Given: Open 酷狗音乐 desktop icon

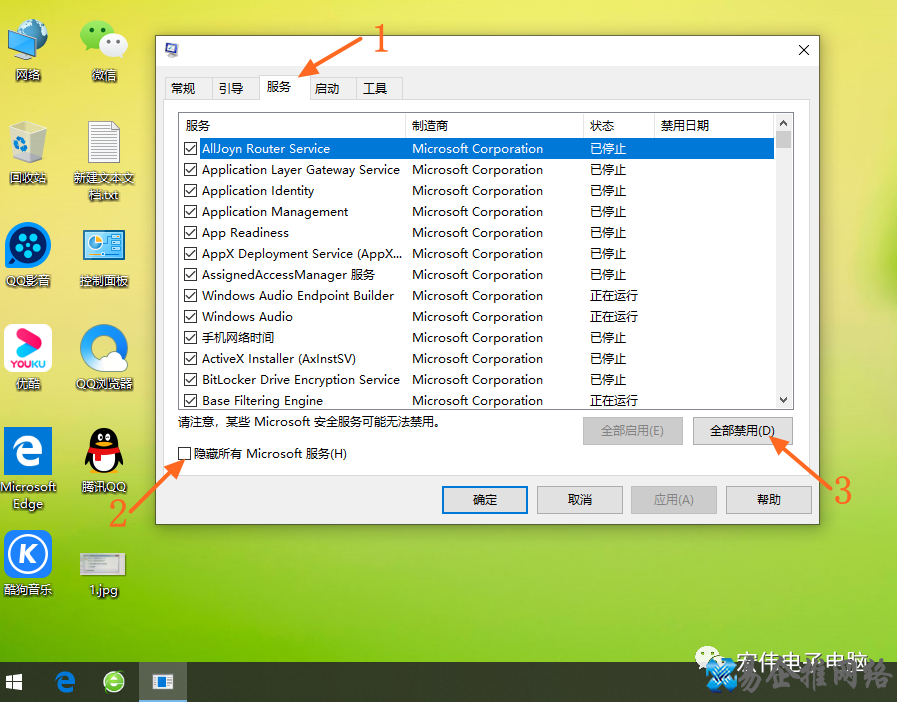Looking at the screenshot, I should (28, 554).
